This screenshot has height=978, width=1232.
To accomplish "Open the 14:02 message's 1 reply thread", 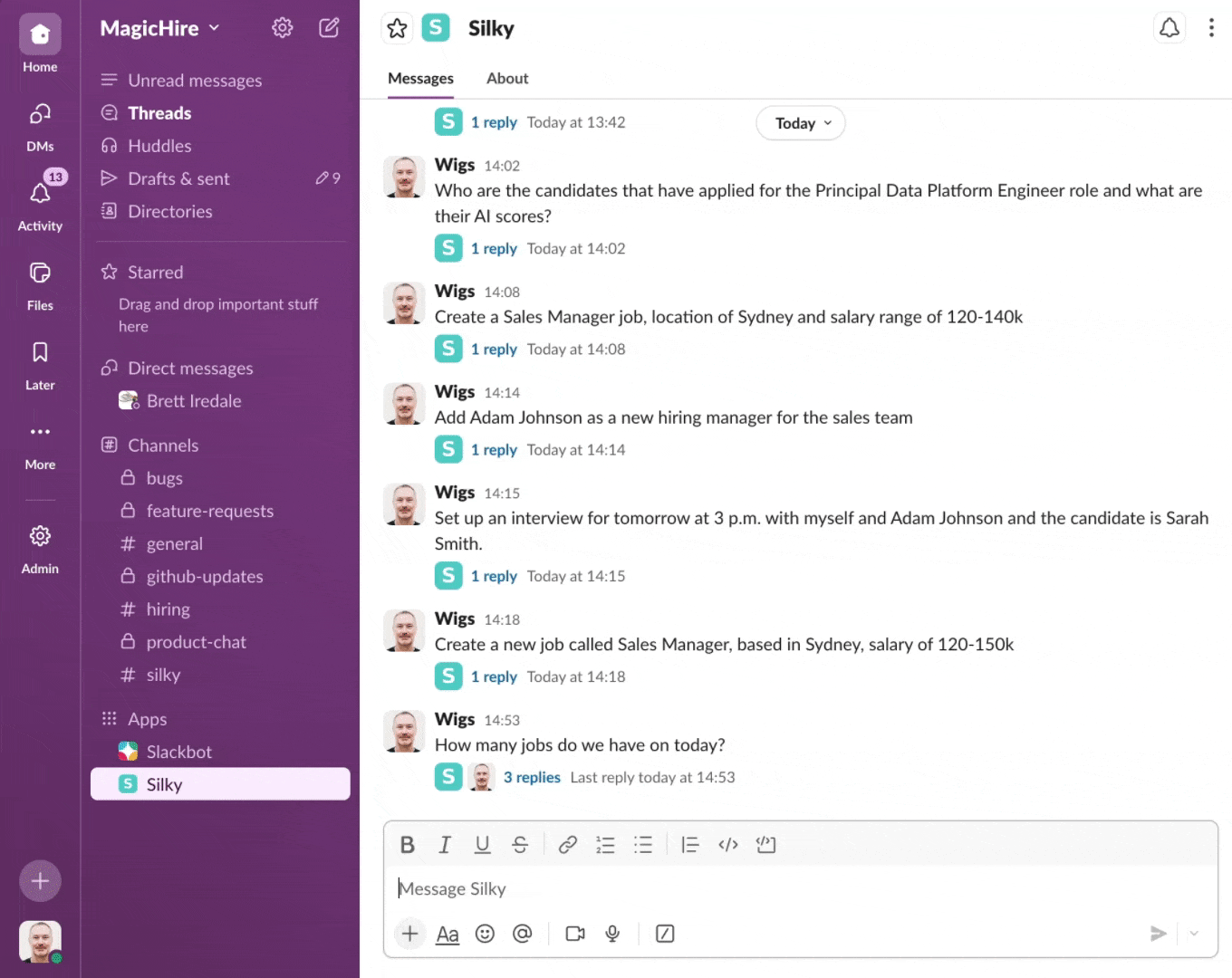I will [495, 248].
